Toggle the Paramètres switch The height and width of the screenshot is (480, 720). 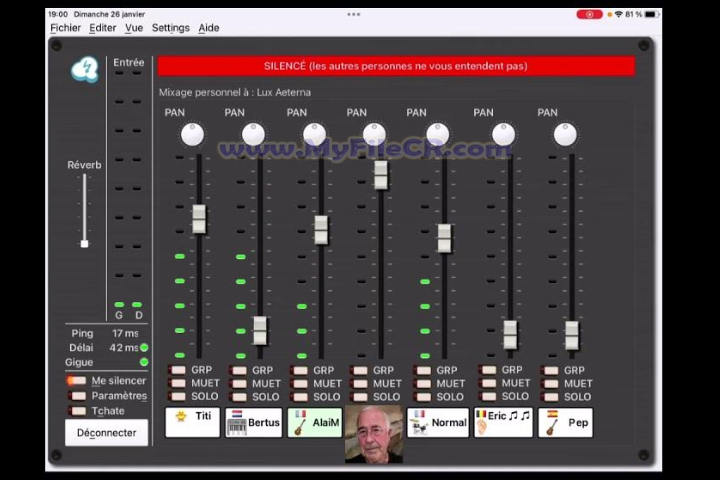(77, 395)
